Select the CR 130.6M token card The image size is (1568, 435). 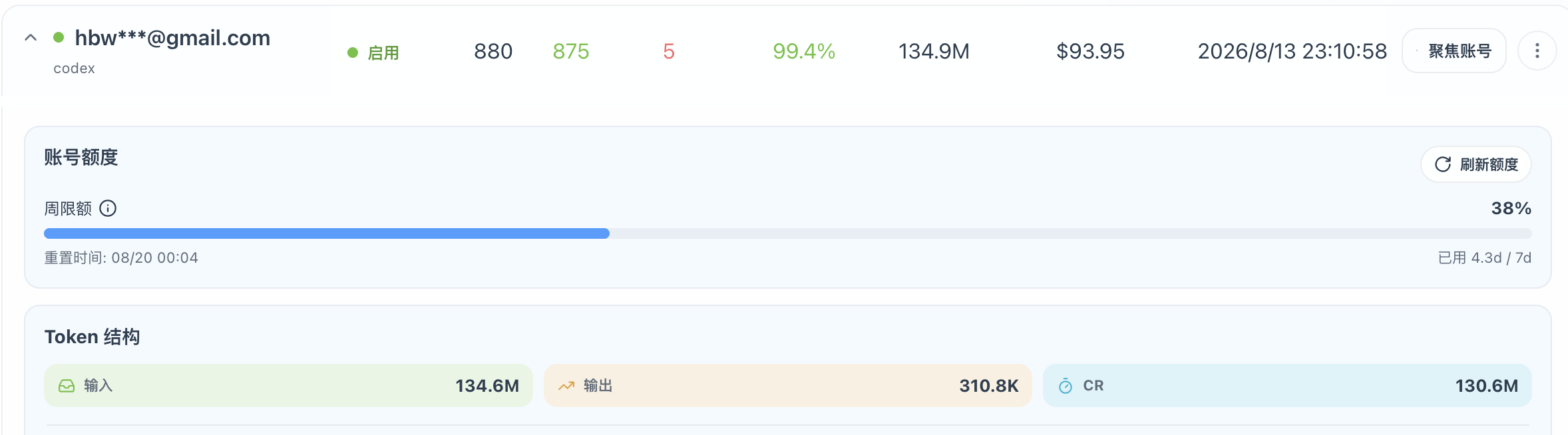click(1287, 386)
